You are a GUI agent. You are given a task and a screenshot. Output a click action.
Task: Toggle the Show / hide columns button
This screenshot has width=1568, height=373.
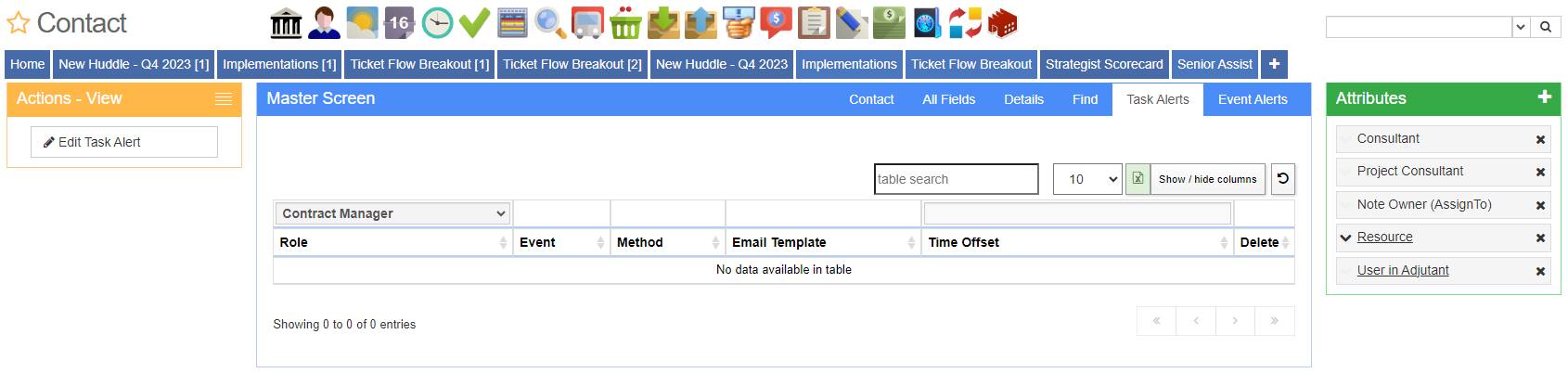coord(1207,179)
